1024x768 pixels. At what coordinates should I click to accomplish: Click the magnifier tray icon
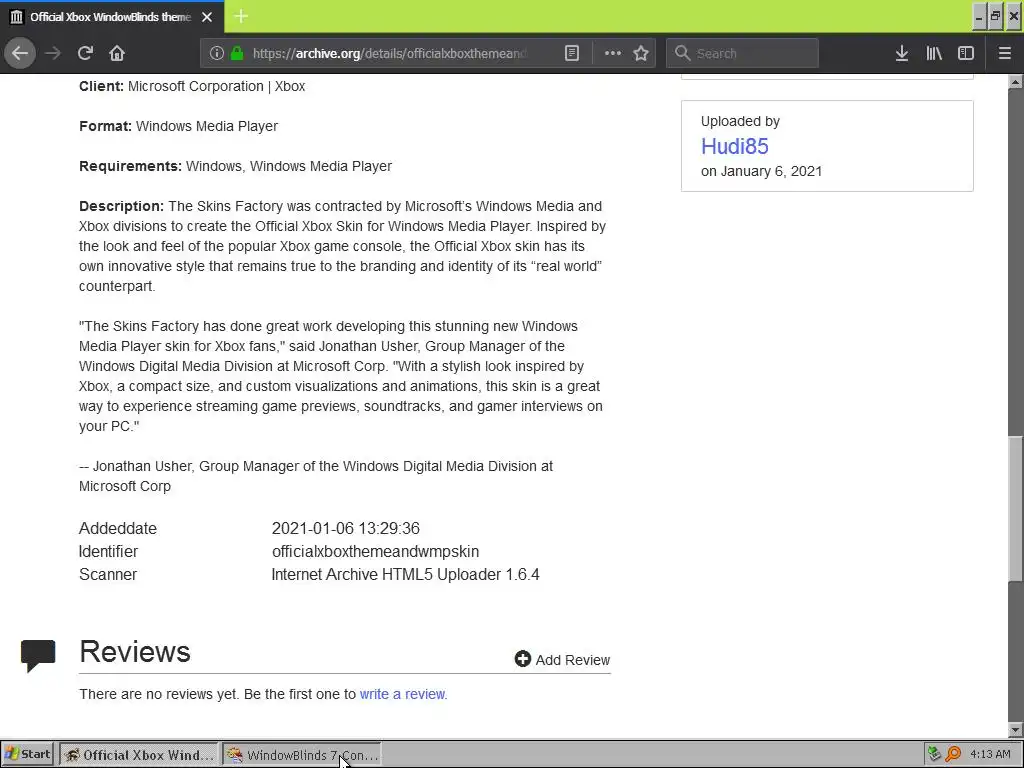click(953, 754)
